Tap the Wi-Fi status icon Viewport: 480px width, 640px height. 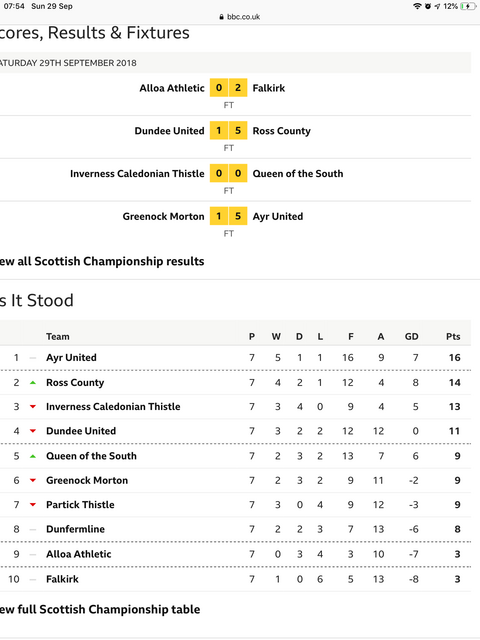pyautogui.click(x=417, y=6)
